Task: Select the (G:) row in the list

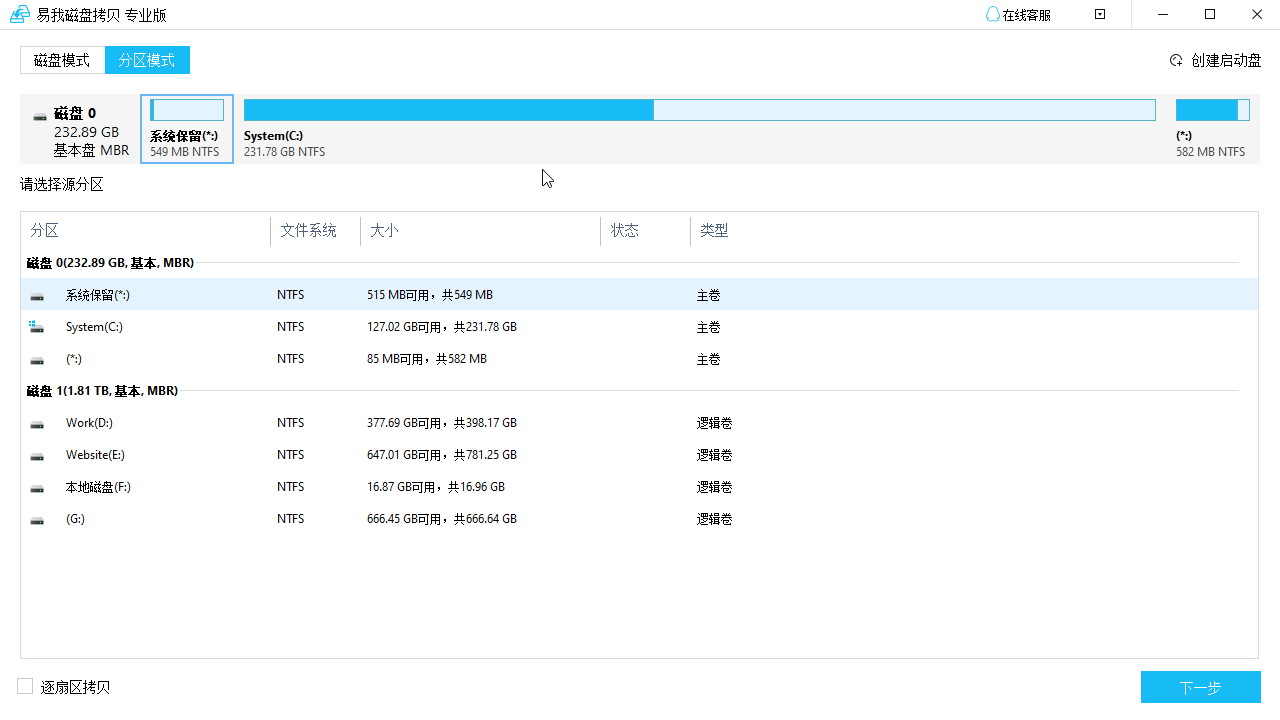Action: pos(300,519)
